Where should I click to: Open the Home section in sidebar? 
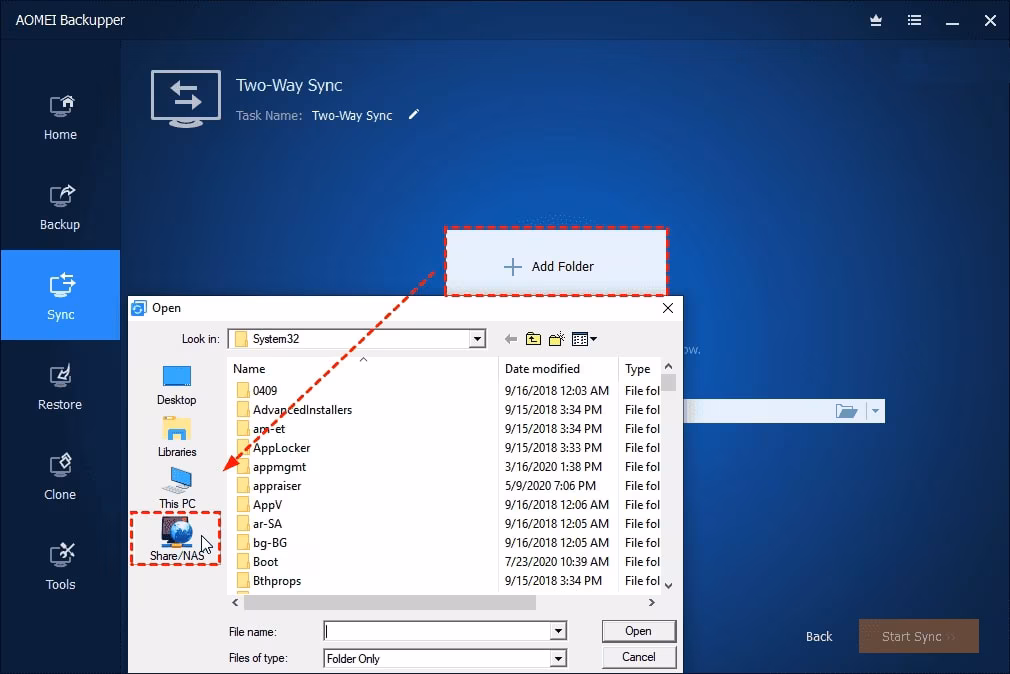point(60,117)
